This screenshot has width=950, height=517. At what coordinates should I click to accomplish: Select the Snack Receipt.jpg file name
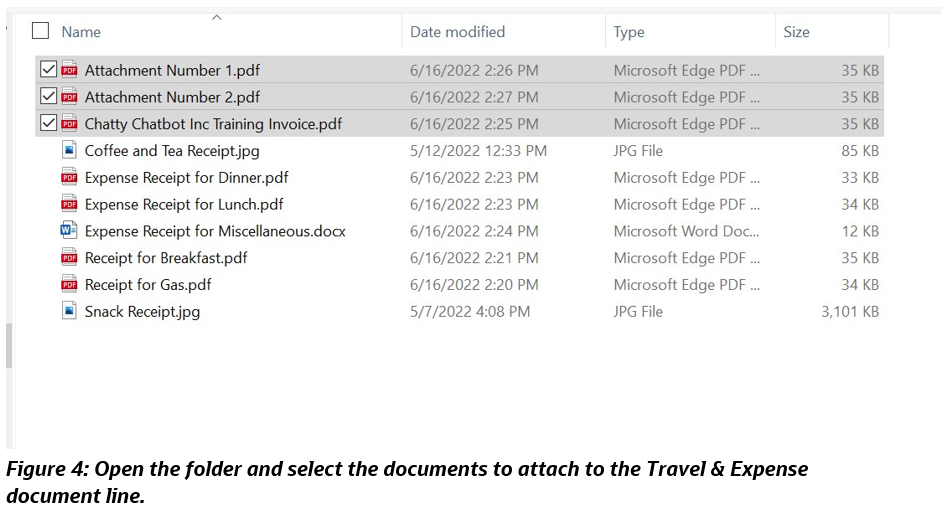pyautogui.click(x=142, y=312)
